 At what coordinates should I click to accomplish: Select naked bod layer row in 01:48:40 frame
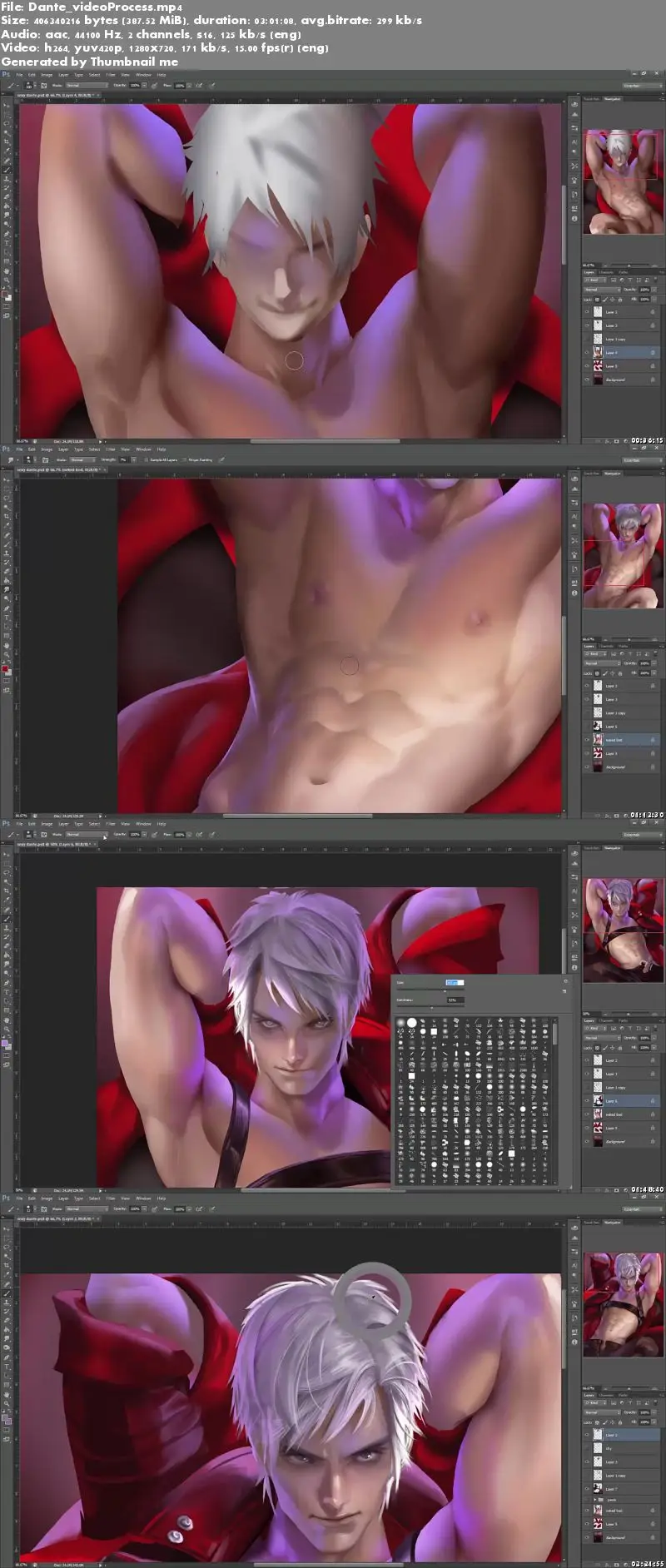(621, 1114)
